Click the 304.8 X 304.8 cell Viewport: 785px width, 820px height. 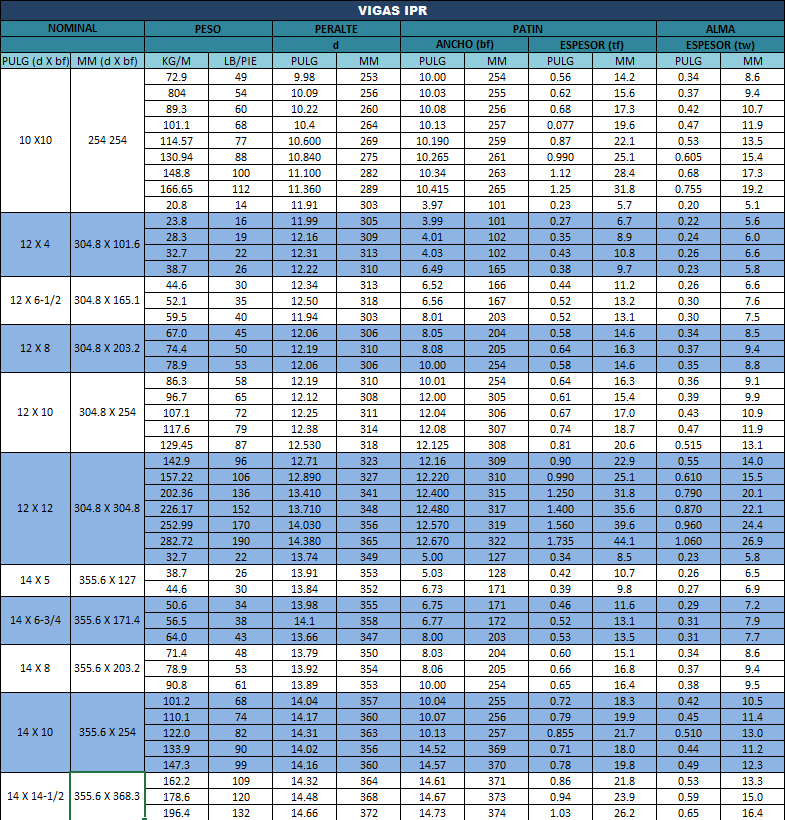[107, 508]
